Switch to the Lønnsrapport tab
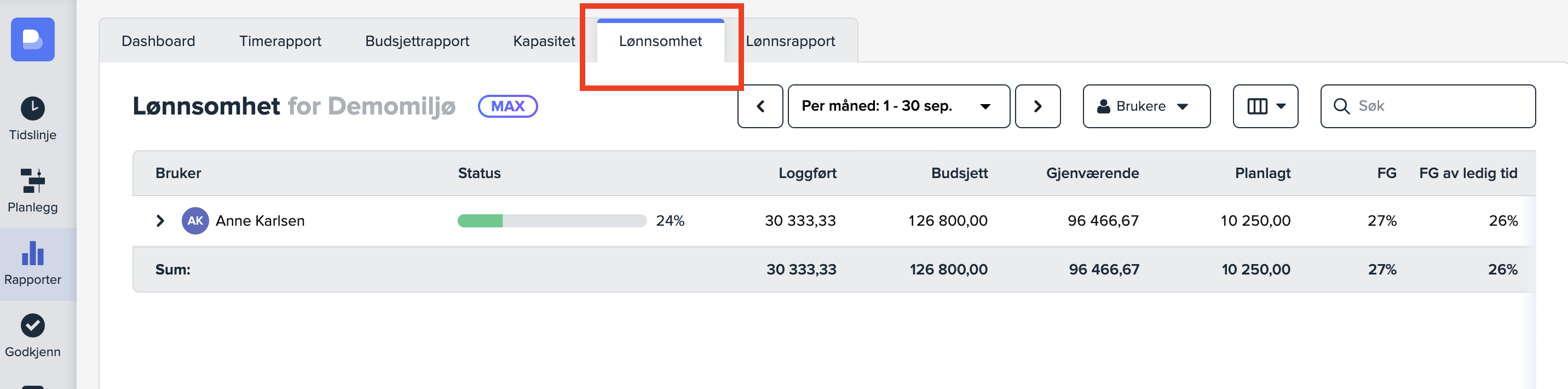The height and width of the screenshot is (389, 1568). 790,42
